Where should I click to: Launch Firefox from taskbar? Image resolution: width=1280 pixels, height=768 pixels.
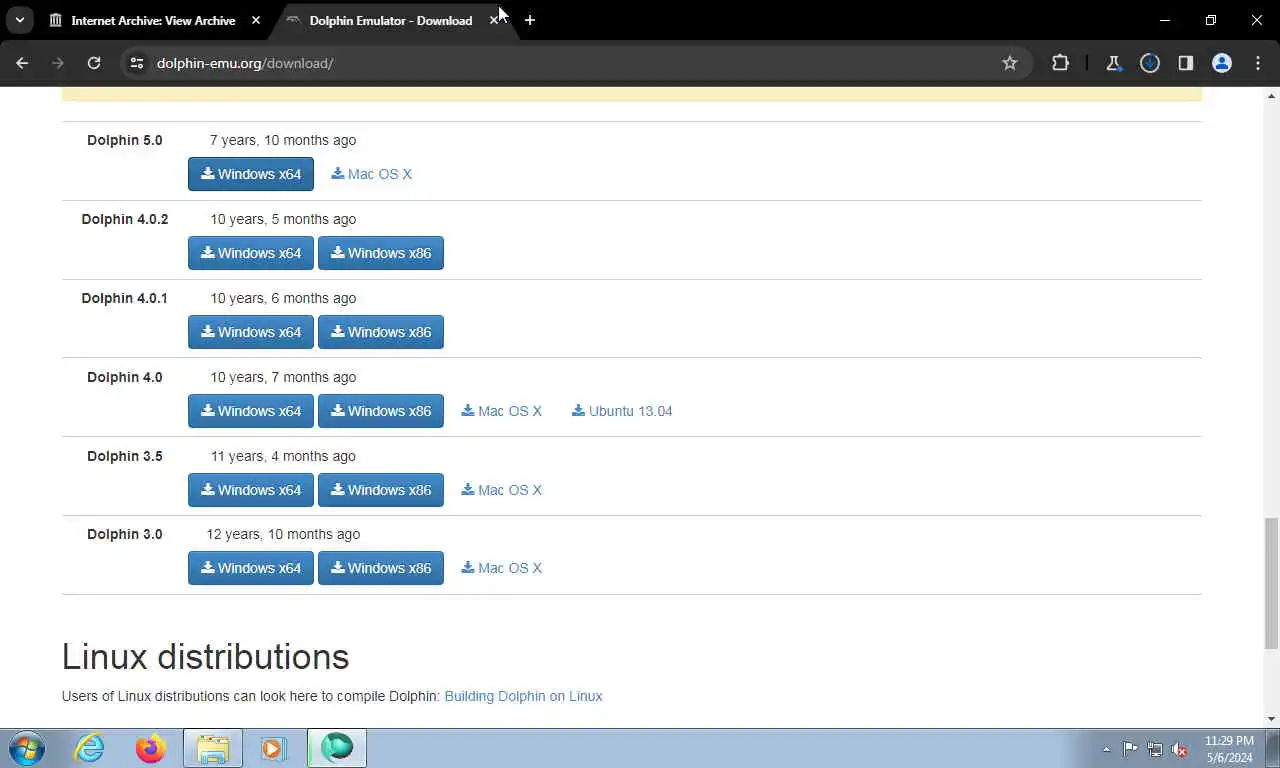(151, 748)
